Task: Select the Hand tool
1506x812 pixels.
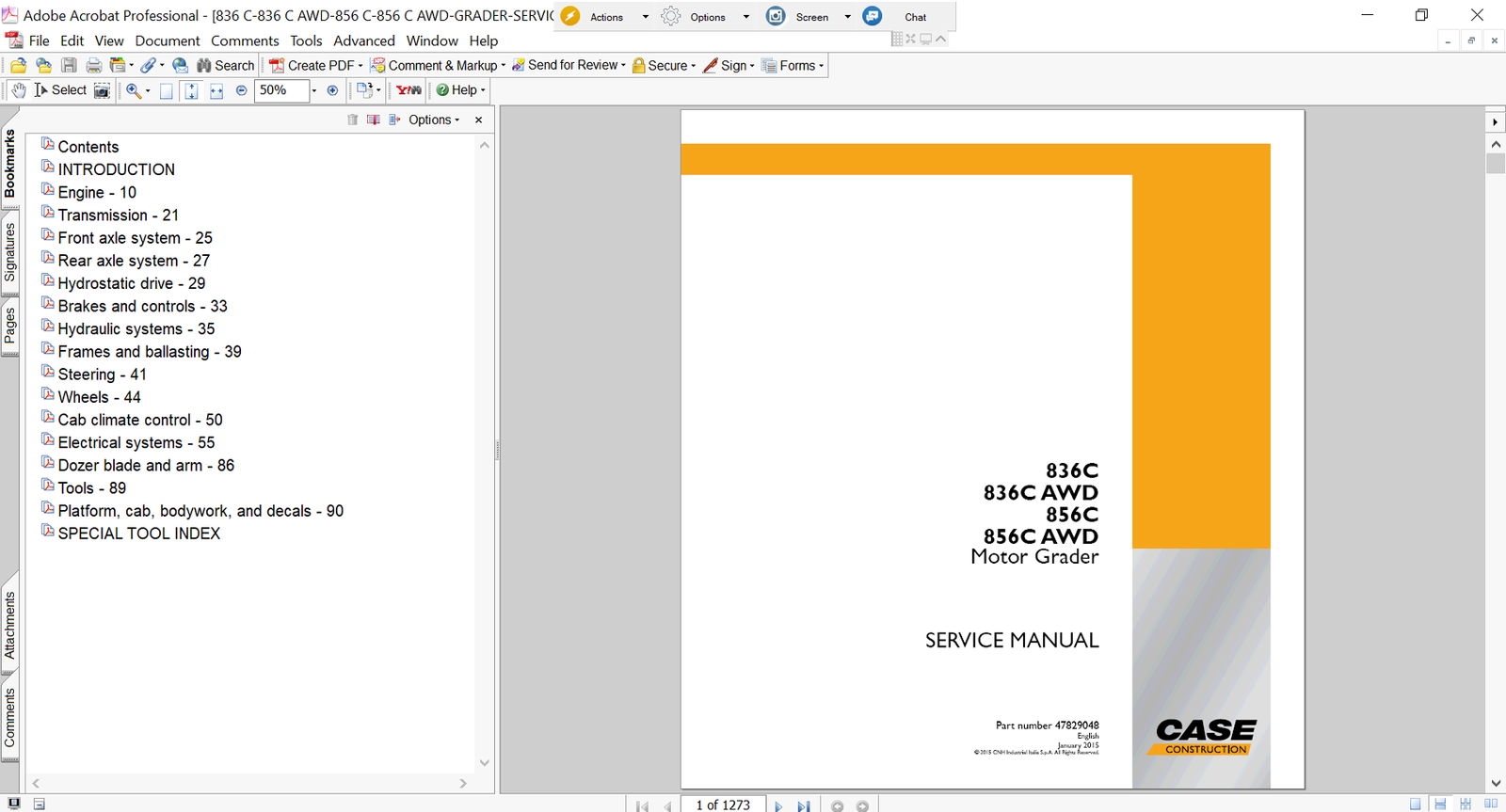Action: (x=19, y=90)
